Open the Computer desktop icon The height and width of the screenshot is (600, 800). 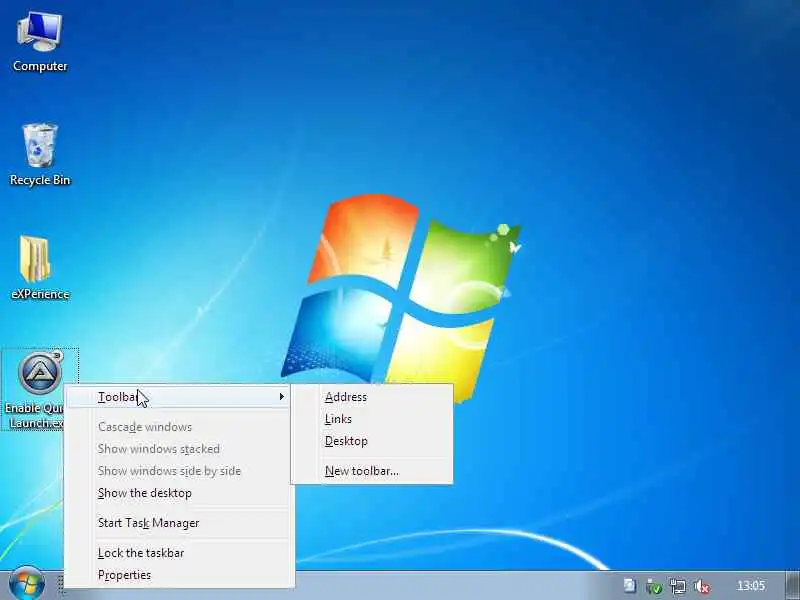tap(40, 43)
